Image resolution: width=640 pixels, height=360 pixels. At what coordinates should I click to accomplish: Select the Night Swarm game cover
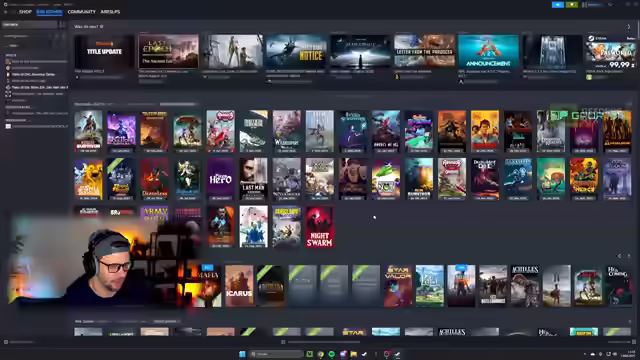click(x=320, y=227)
